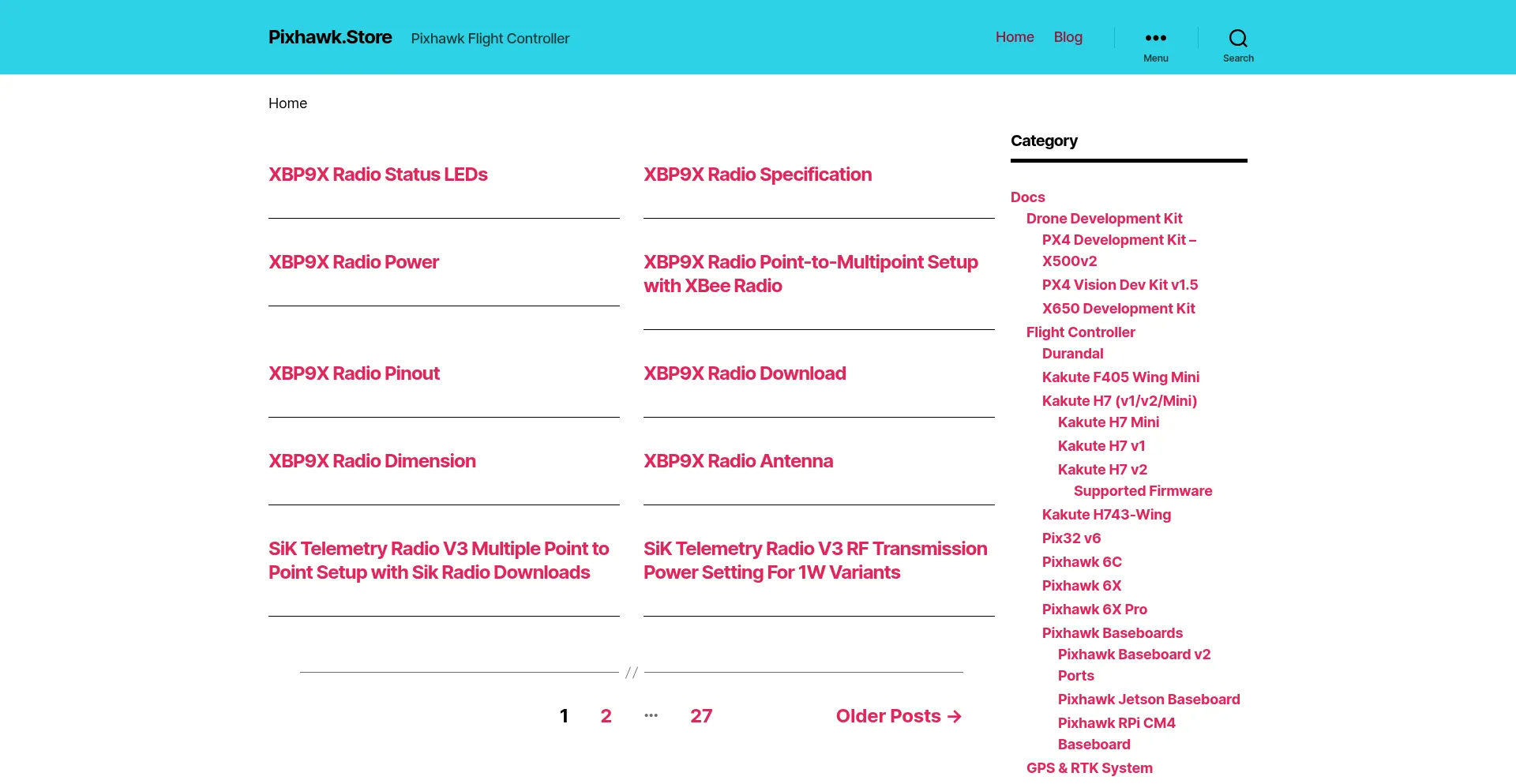Viewport: 1516px width, 784px height.
Task: Select Pixhawk 6X category
Action: coord(1082,586)
